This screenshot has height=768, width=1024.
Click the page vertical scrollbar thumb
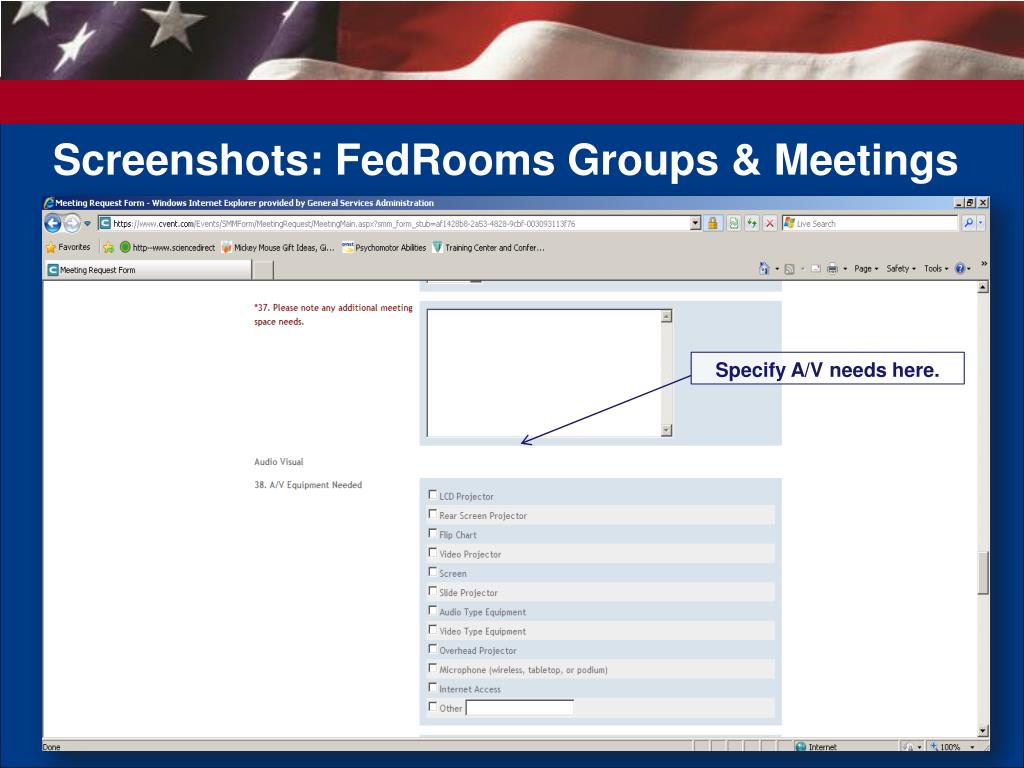coord(983,573)
